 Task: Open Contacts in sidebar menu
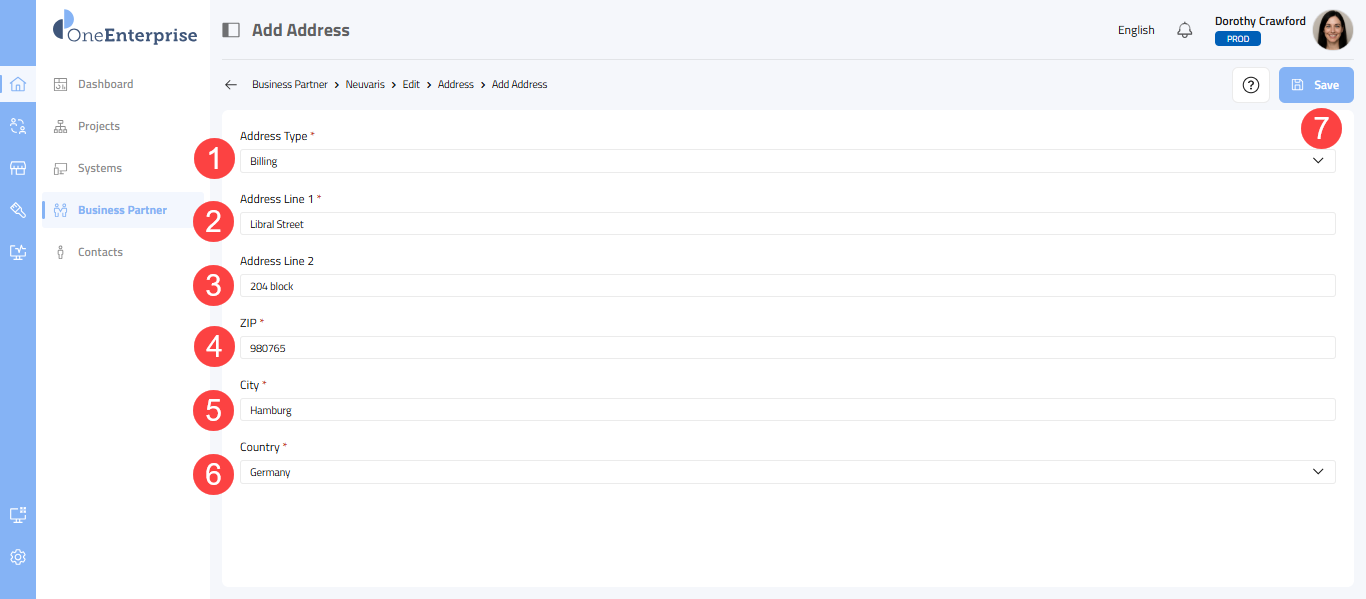(x=100, y=252)
